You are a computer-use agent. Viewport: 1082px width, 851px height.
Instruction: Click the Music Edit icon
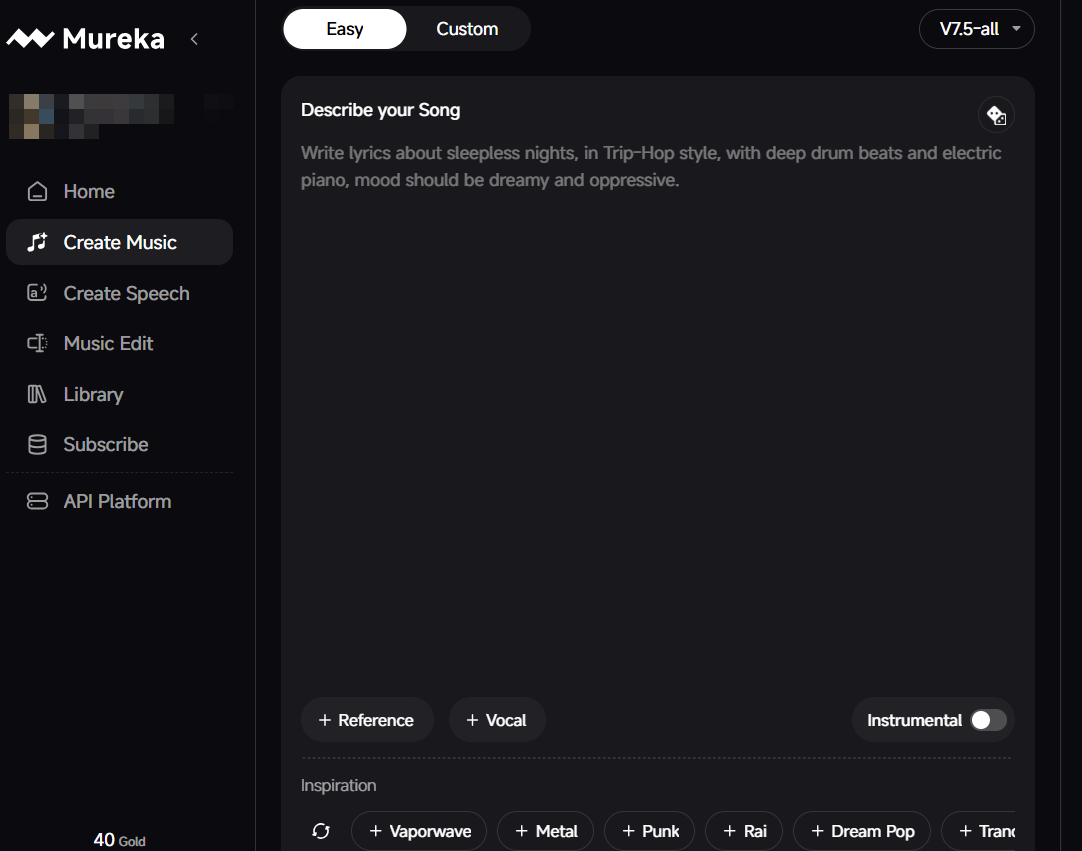[37, 343]
